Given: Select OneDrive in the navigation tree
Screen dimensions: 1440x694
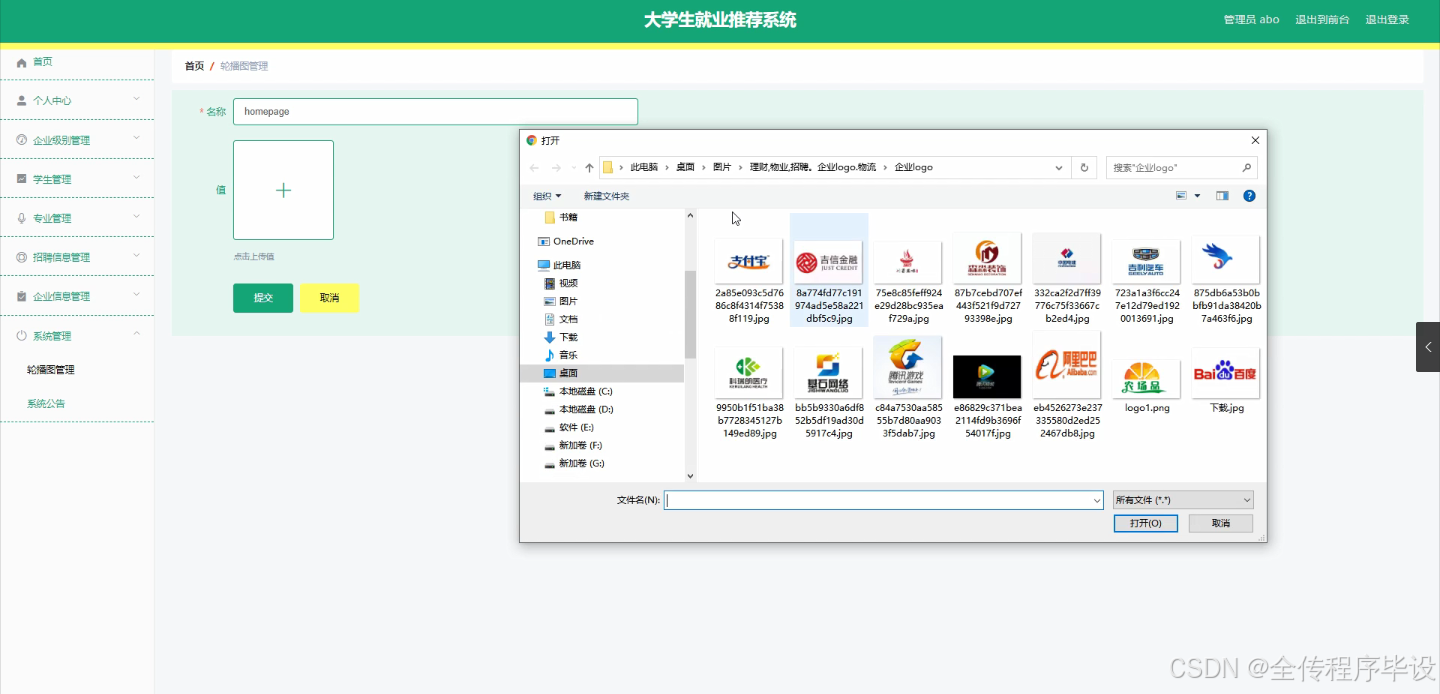Looking at the screenshot, I should (x=573, y=241).
